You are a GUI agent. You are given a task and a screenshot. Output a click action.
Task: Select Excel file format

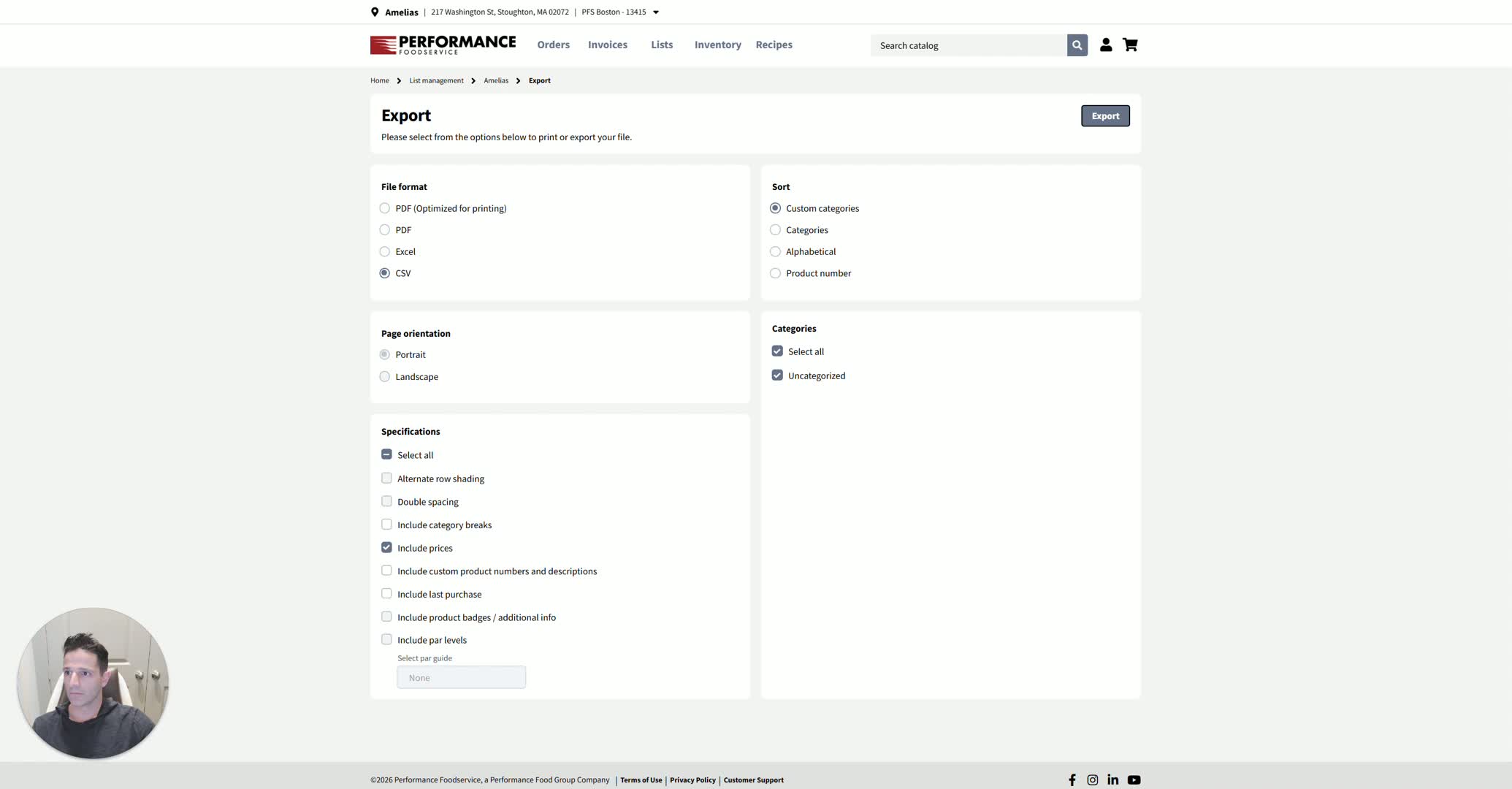385,251
